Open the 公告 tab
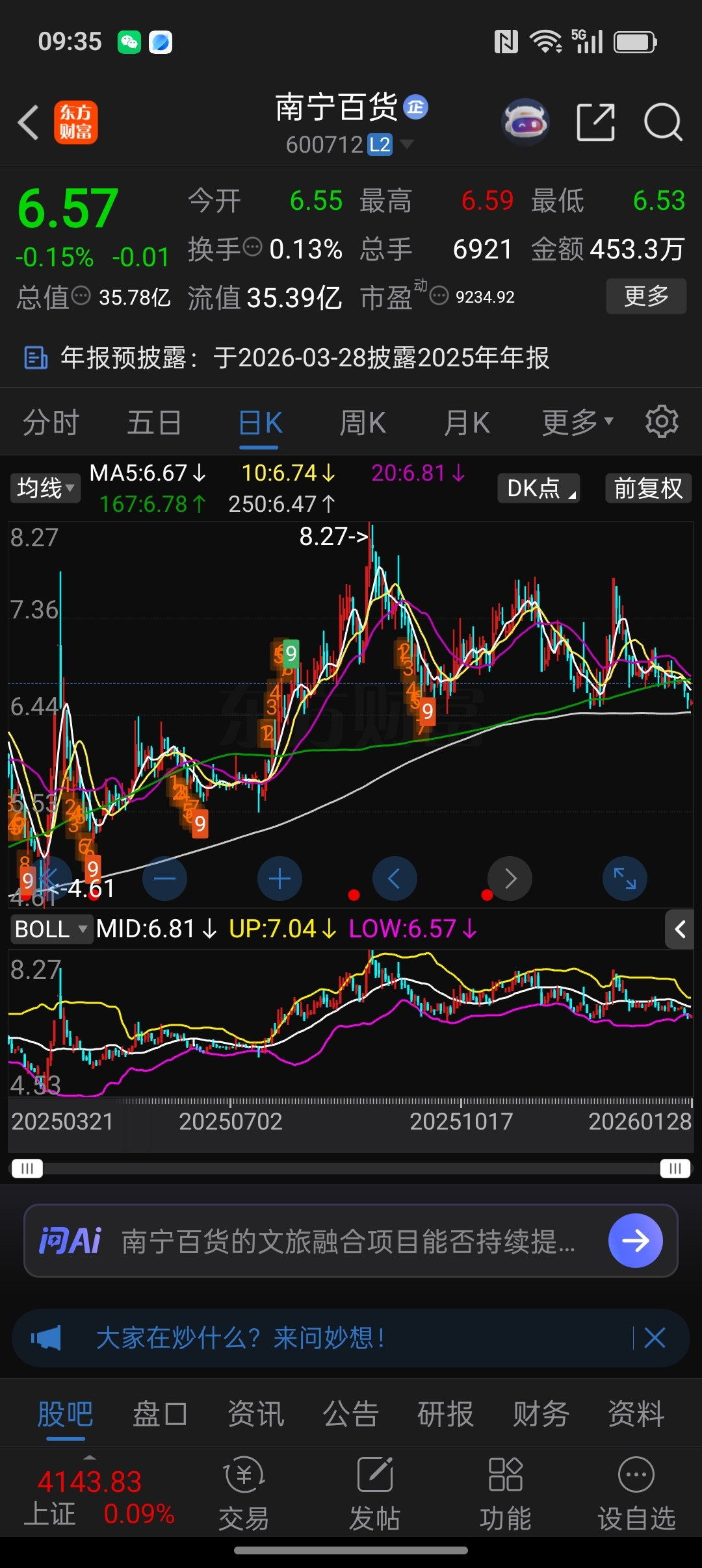 351,1413
